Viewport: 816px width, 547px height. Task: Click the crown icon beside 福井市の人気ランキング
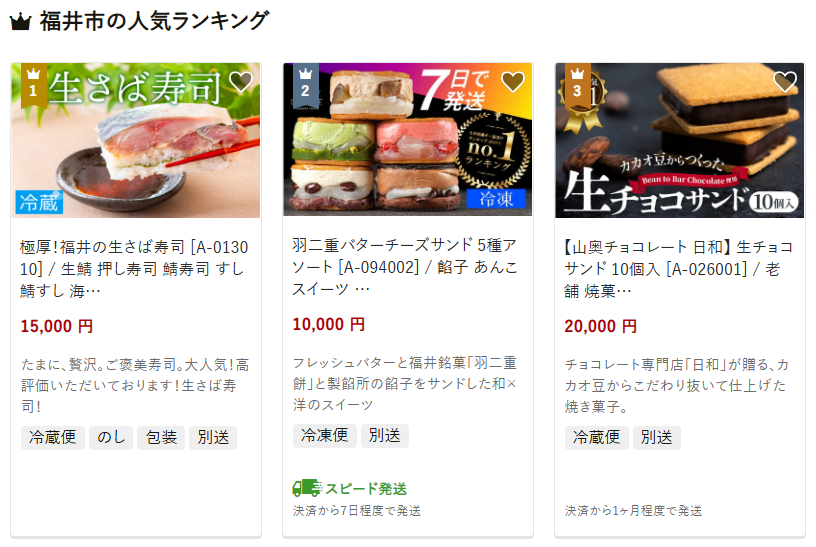point(21,22)
